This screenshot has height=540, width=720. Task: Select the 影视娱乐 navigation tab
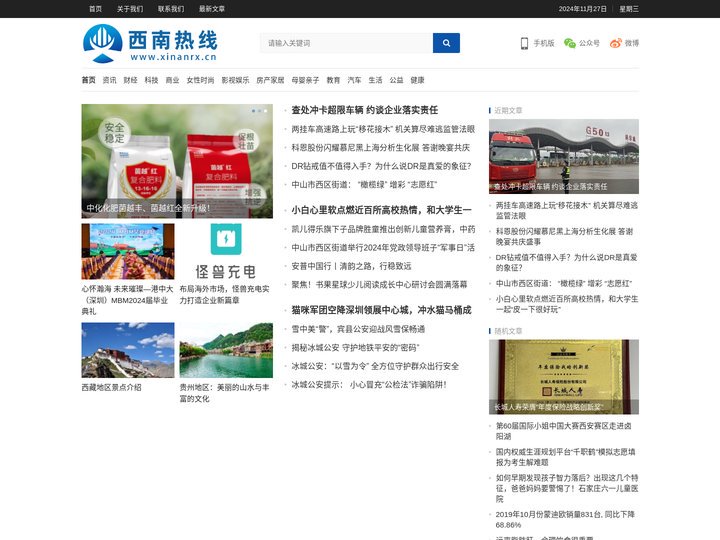(235, 80)
